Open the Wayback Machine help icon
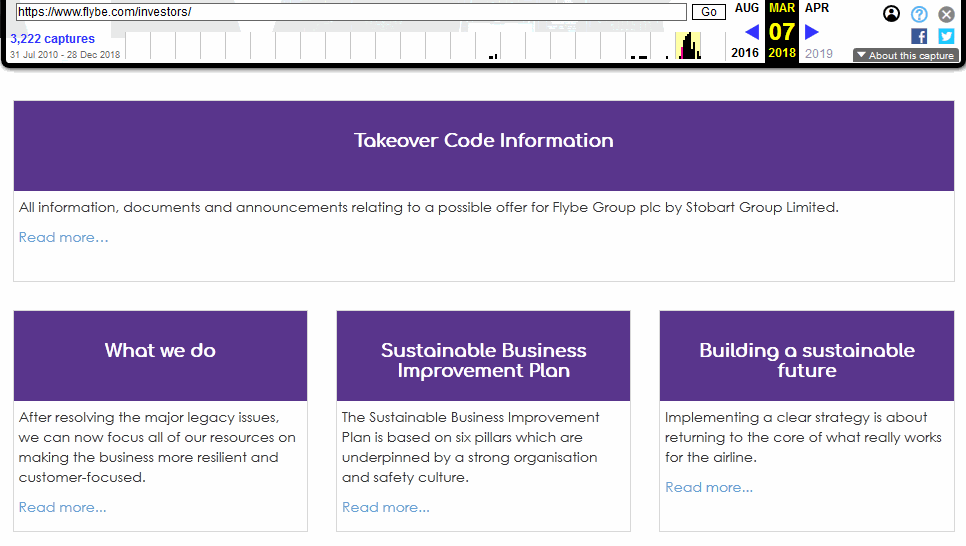 (x=919, y=14)
